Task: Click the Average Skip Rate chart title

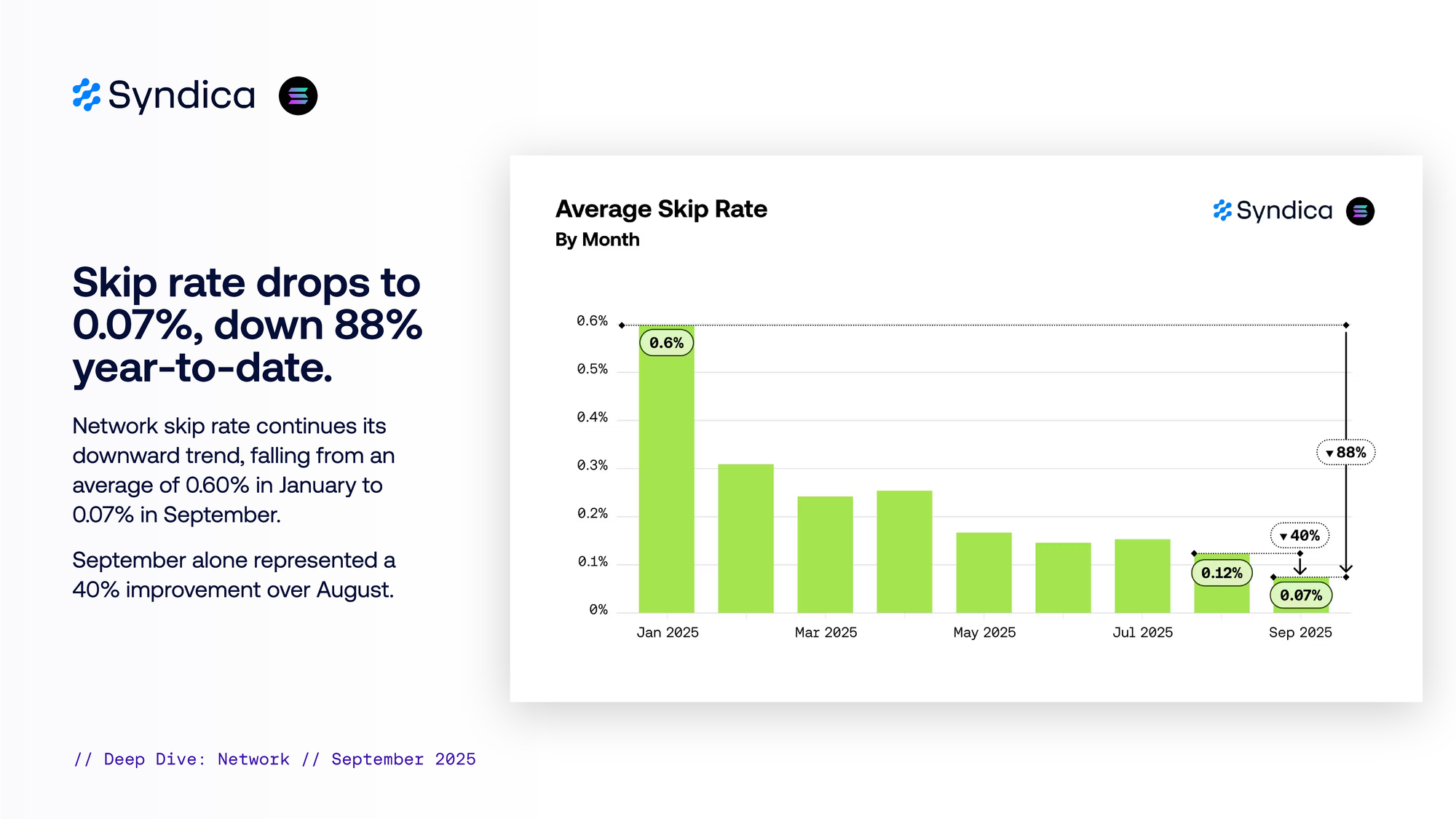Action: (x=661, y=209)
